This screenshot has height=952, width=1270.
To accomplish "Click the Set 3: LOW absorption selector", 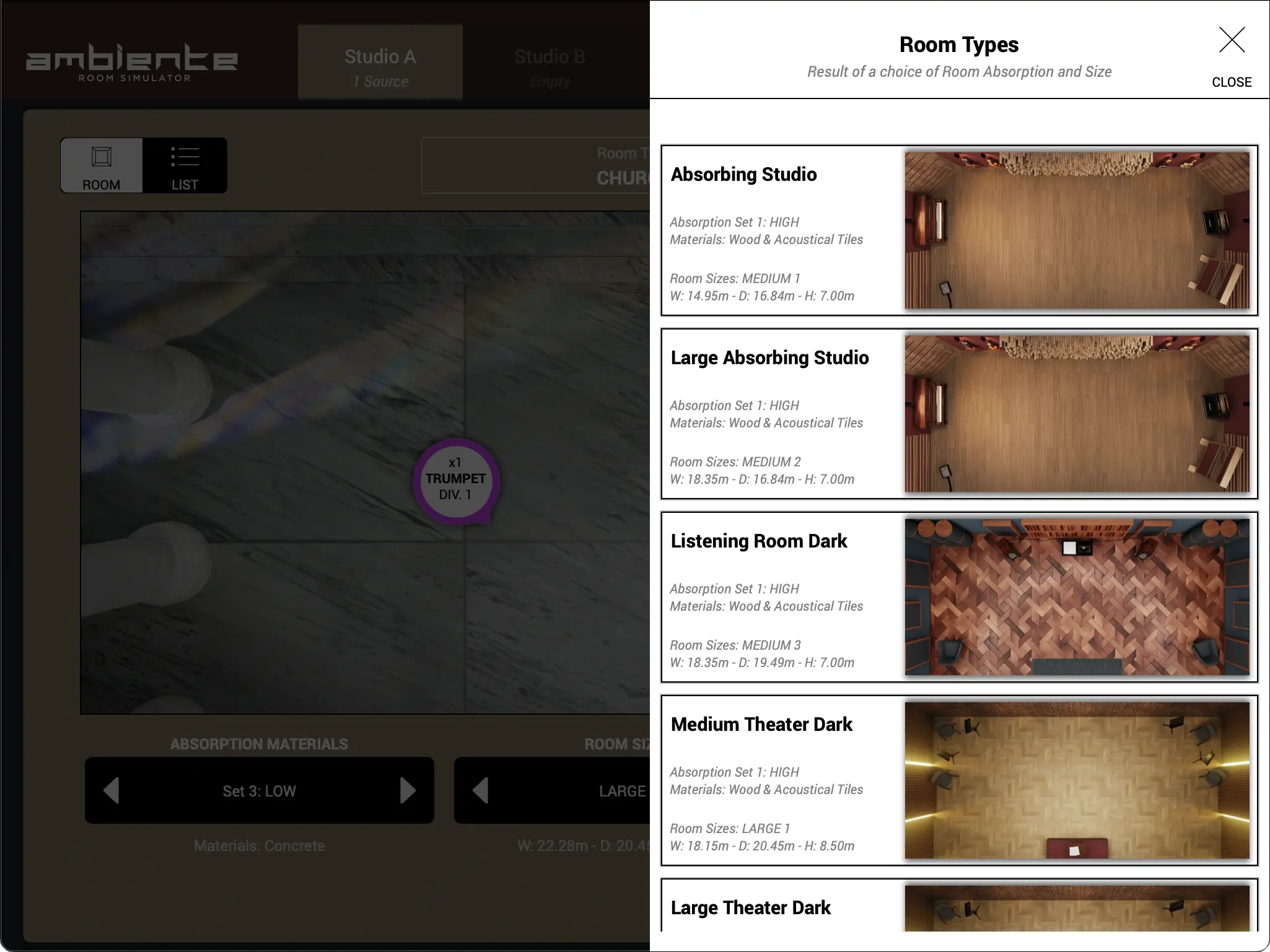I will [259, 790].
